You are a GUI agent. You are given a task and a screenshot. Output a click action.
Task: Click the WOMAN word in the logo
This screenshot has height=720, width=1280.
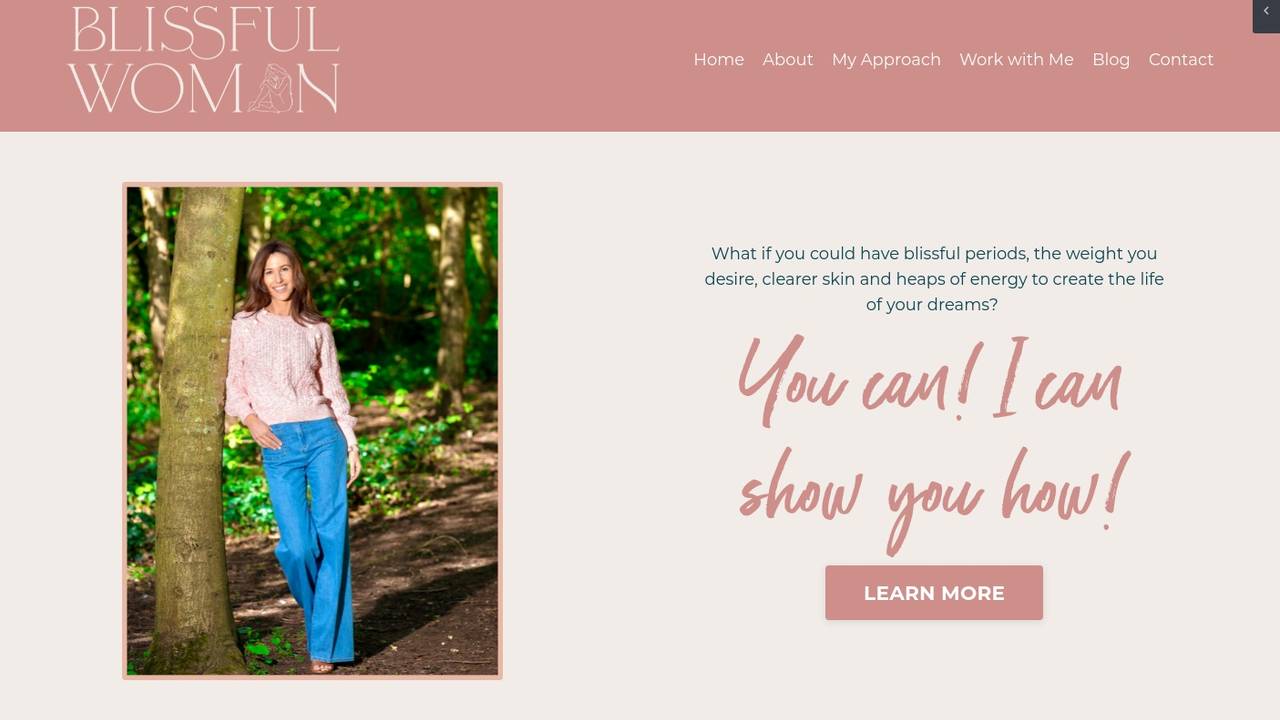[204, 88]
